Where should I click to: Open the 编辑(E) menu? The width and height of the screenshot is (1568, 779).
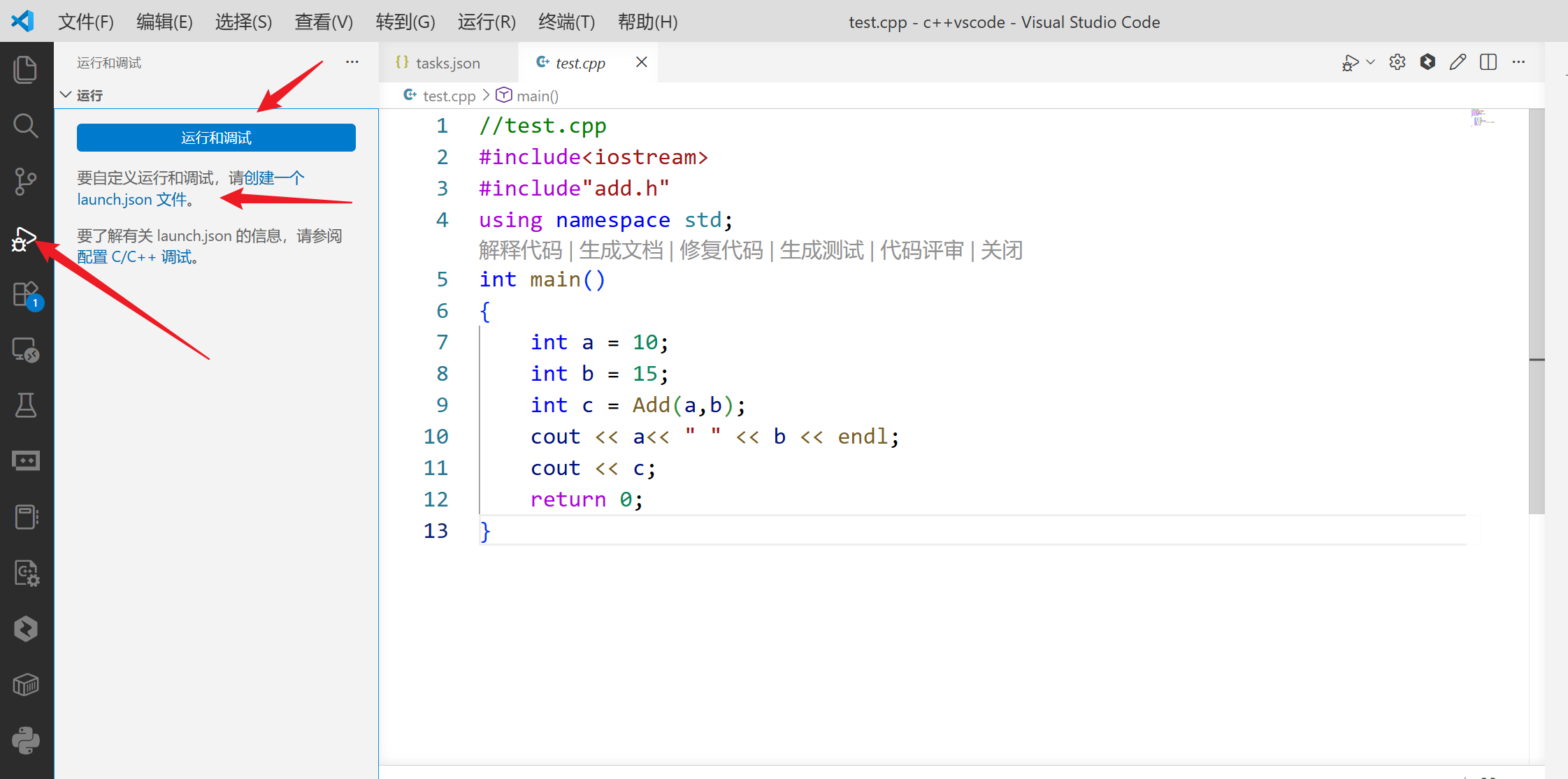click(x=164, y=22)
